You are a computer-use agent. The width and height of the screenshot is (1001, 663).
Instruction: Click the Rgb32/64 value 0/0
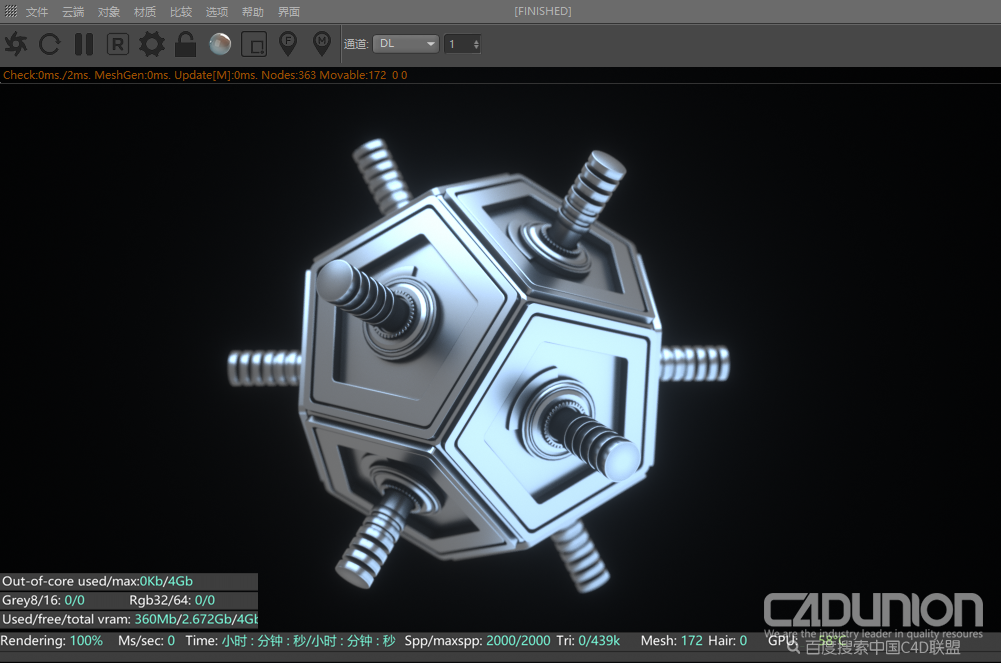[x=205, y=600]
